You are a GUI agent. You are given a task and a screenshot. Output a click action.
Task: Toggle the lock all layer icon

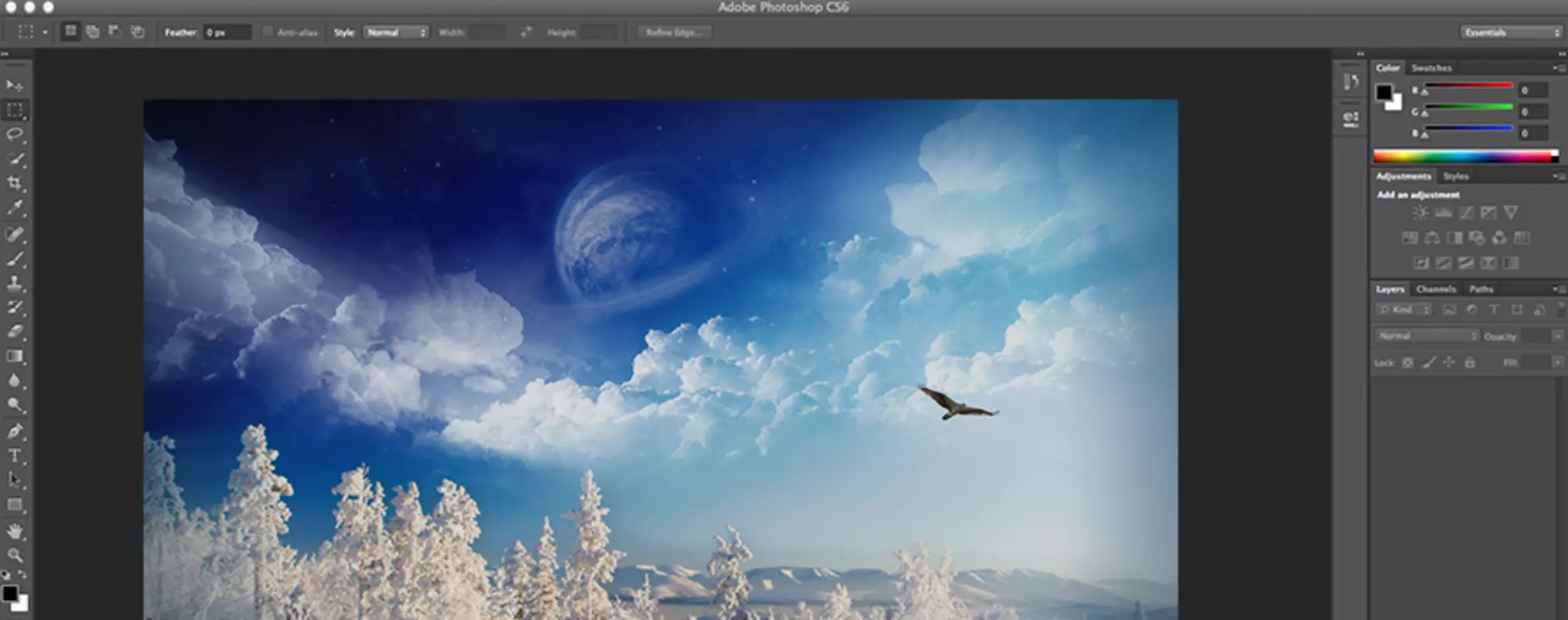(1470, 363)
